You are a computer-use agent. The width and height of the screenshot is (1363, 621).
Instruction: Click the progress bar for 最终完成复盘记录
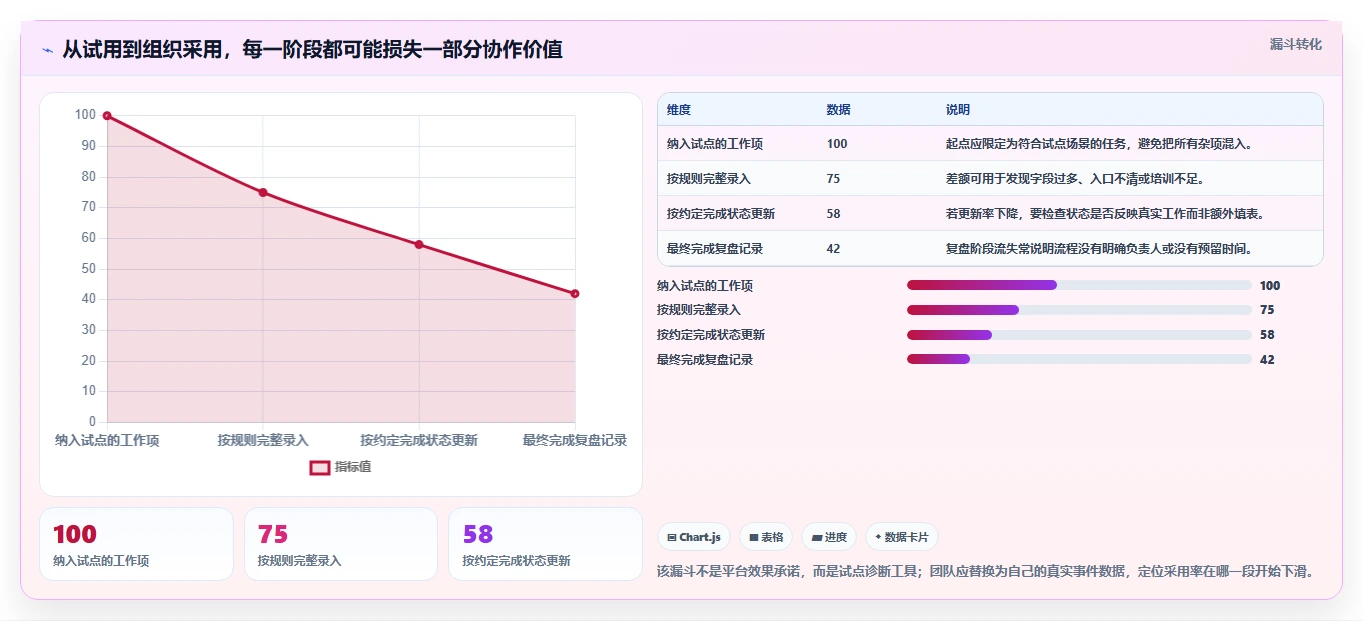pos(1079,359)
